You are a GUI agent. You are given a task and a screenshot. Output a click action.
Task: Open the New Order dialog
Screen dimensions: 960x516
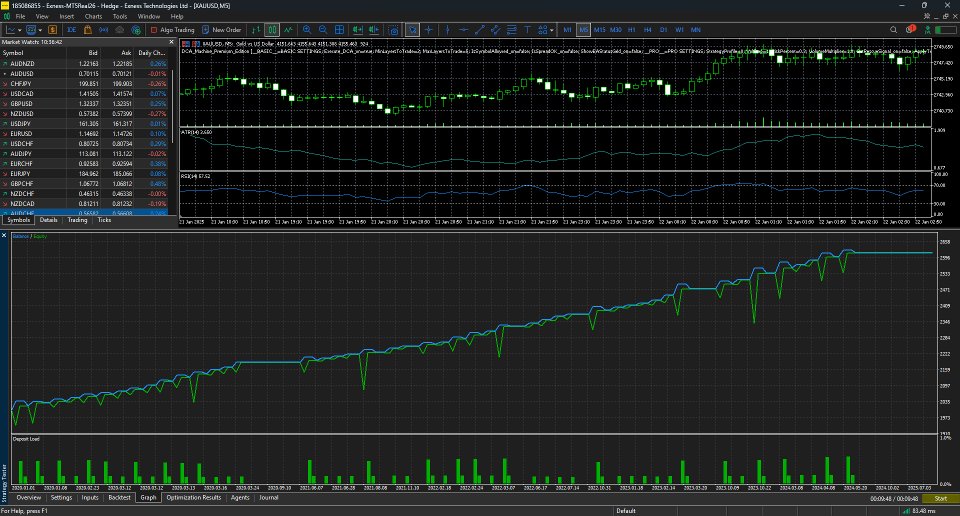tap(222, 29)
